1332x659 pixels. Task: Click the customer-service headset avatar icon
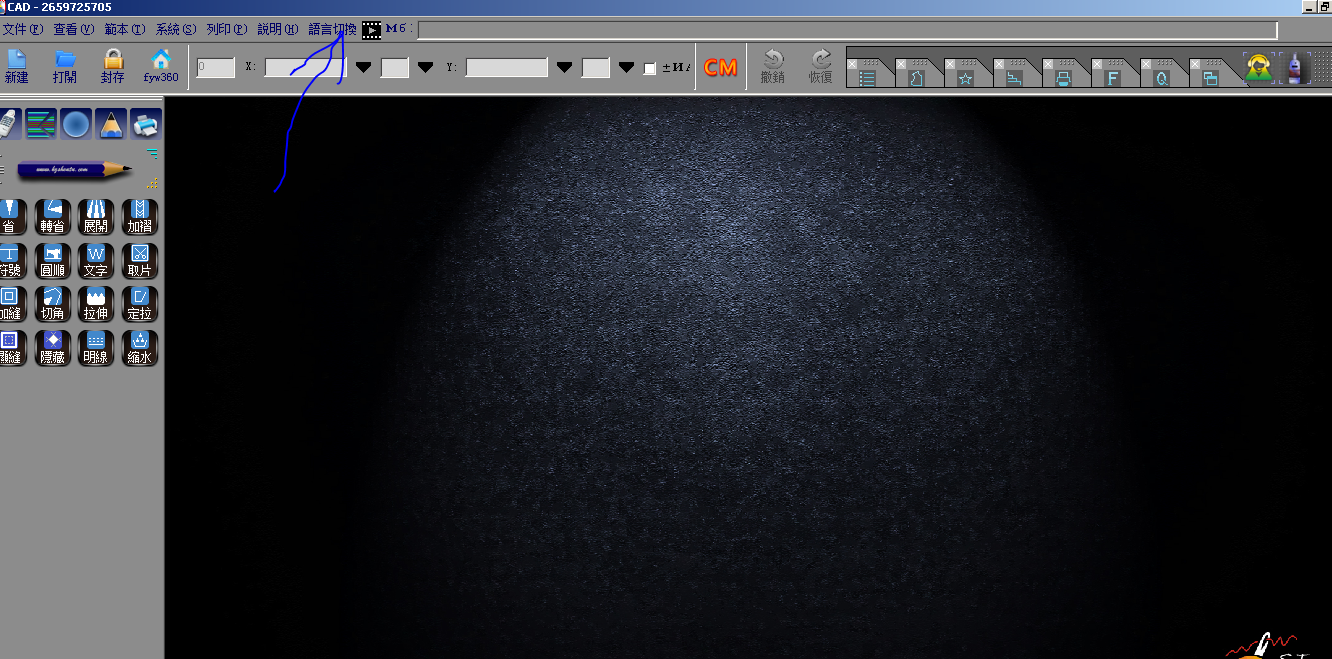[1259, 67]
